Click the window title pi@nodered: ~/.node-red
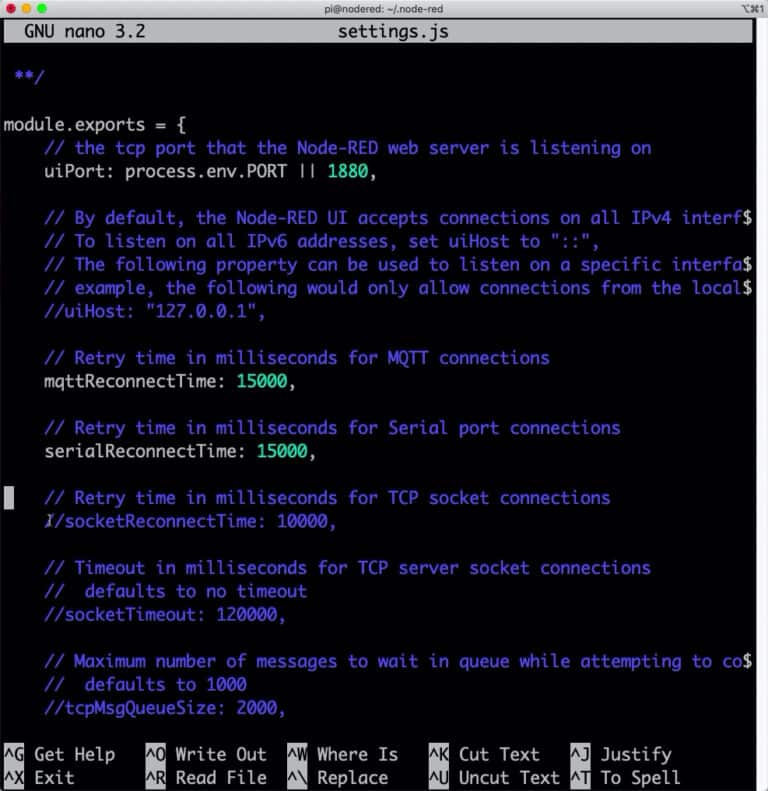768x791 pixels. 383,9
